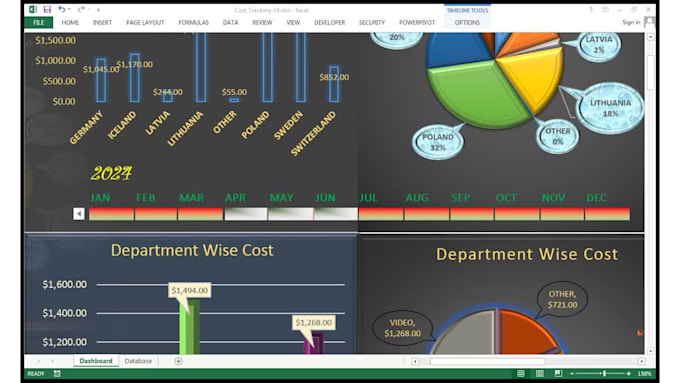Click Ribbon Display Options icon

pos(605,10)
